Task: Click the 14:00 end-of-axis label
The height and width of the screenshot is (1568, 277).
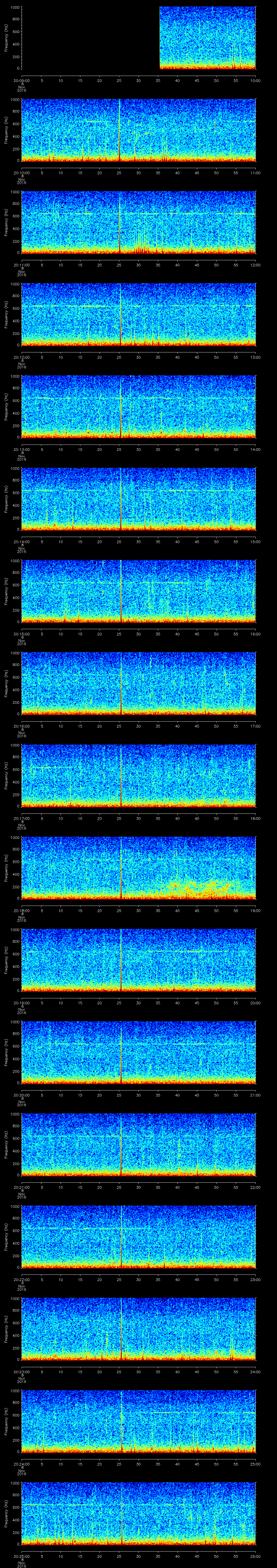Action: pyautogui.click(x=255, y=449)
